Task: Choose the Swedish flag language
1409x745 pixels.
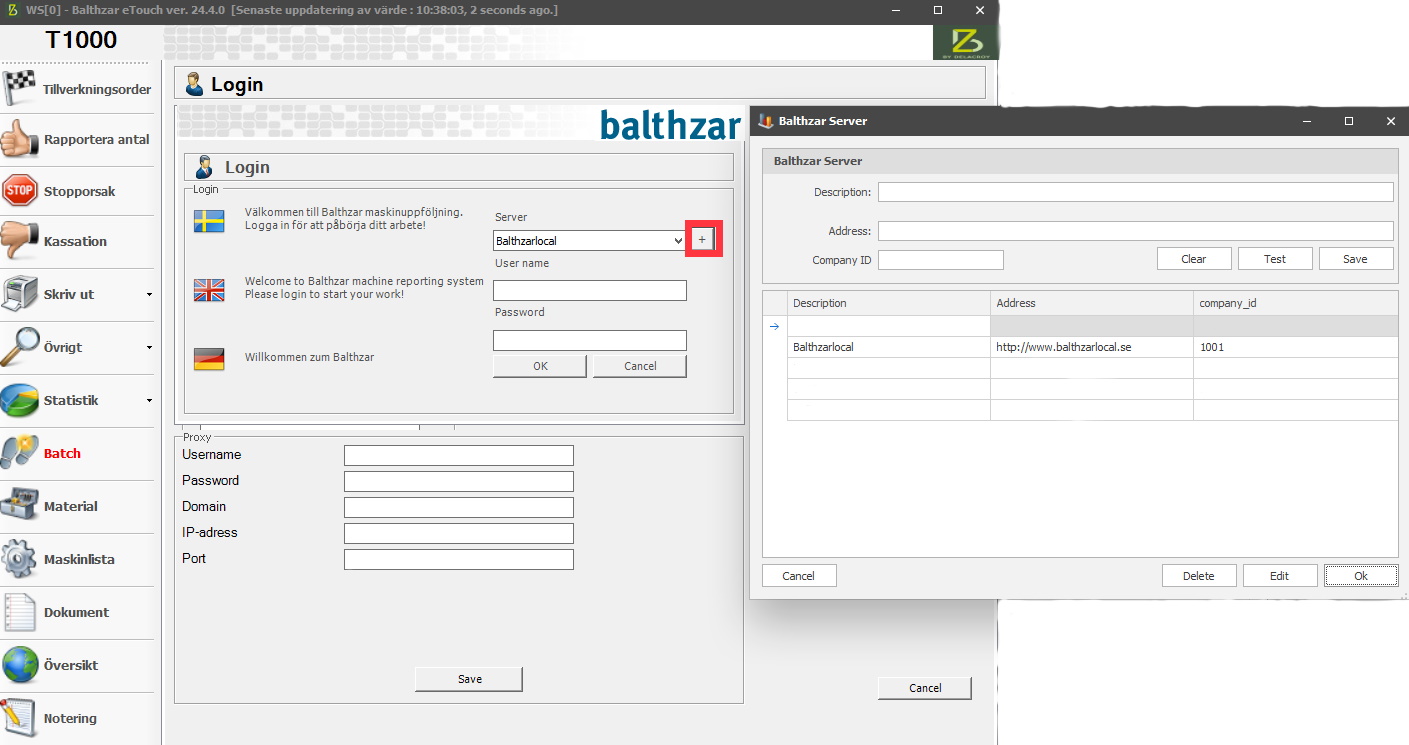Action: tap(209, 222)
